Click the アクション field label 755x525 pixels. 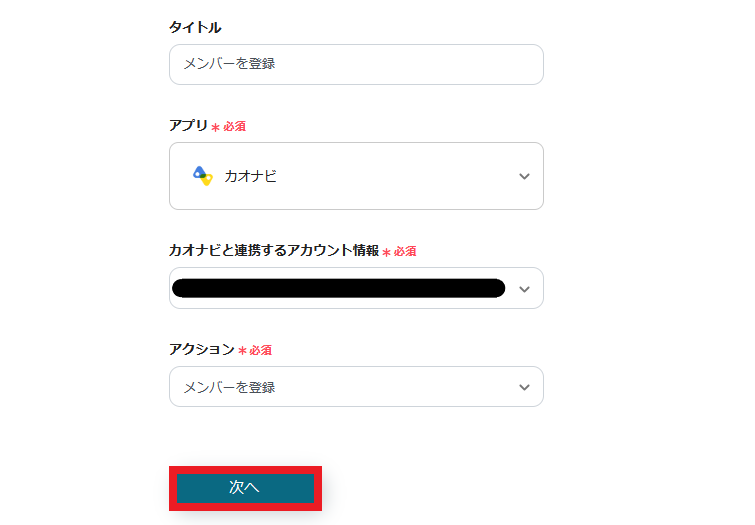tap(201, 349)
